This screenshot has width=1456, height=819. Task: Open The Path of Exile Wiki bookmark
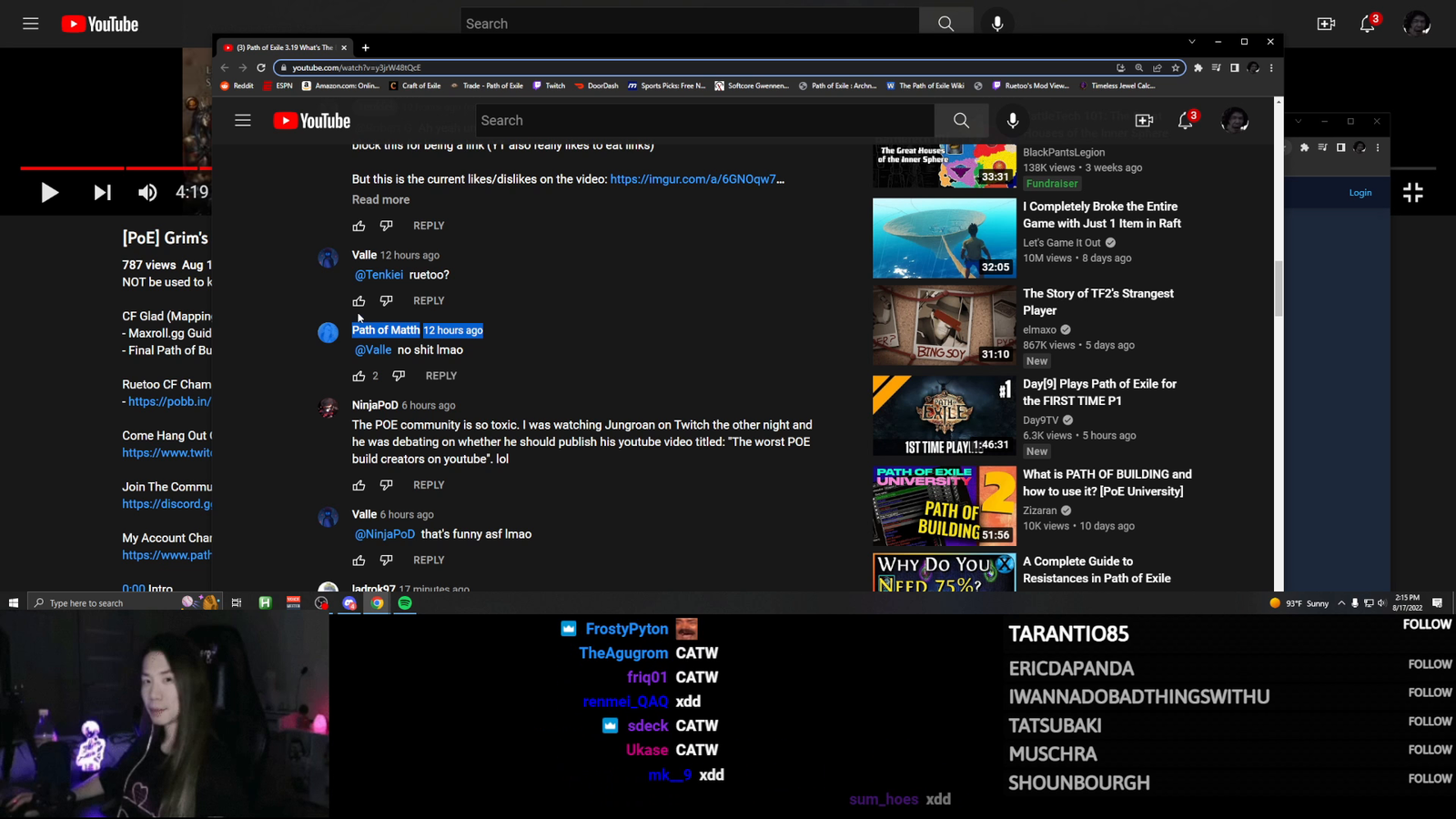[925, 86]
